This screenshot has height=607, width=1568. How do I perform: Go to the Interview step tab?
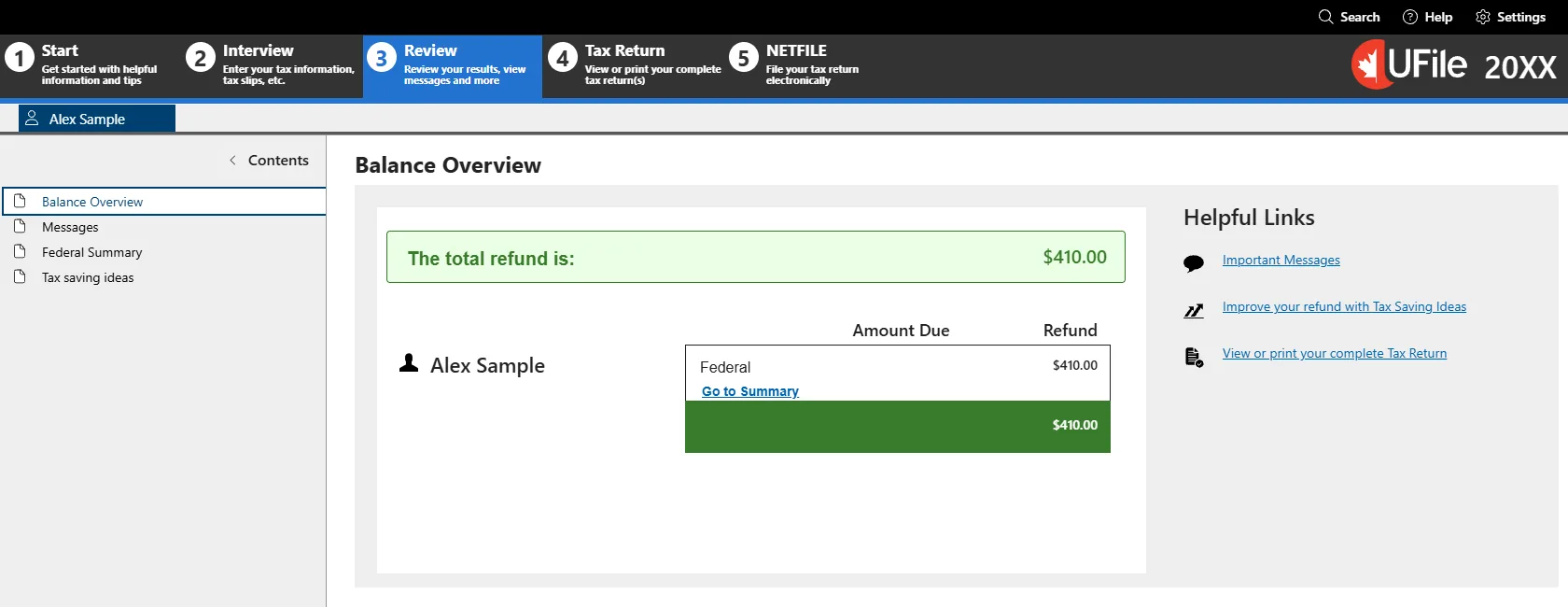pyautogui.click(x=272, y=66)
